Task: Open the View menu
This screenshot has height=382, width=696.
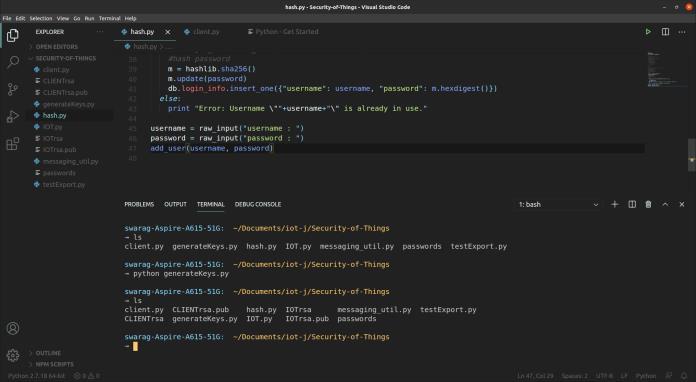Action: coord(63,18)
